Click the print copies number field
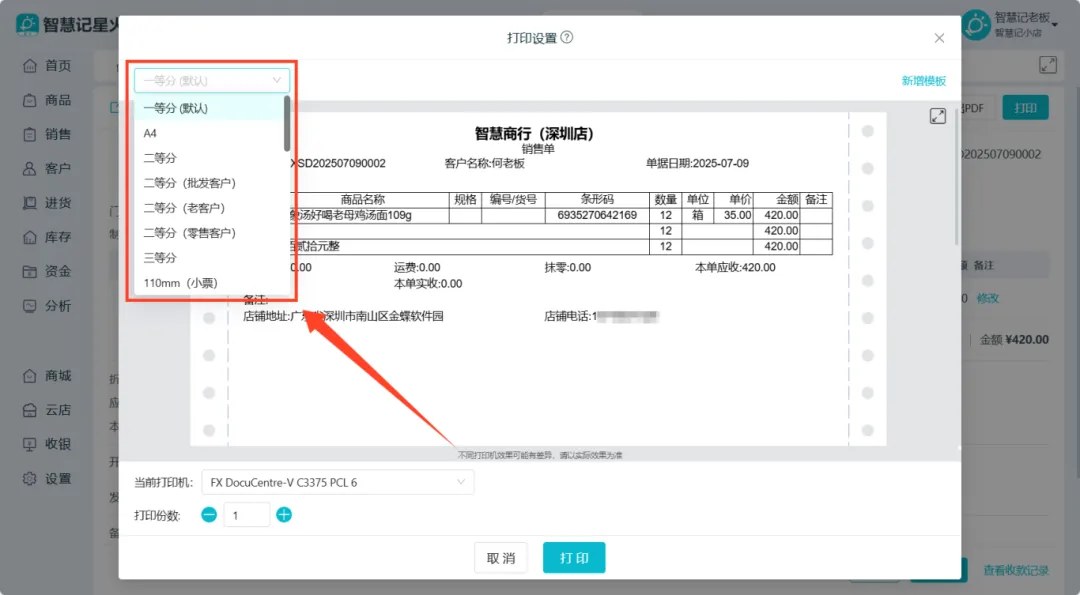Viewport: 1080px width, 595px height. click(x=246, y=514)
